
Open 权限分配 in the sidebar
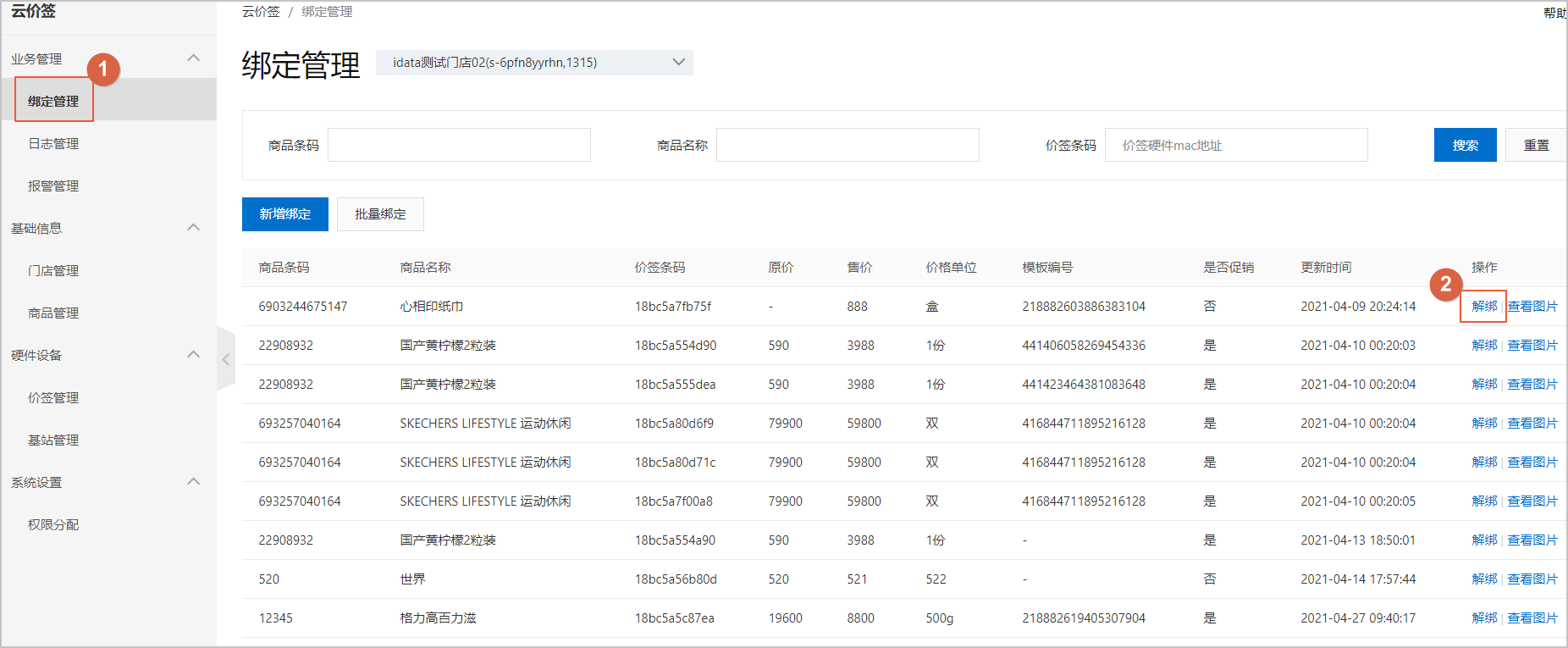53,525
